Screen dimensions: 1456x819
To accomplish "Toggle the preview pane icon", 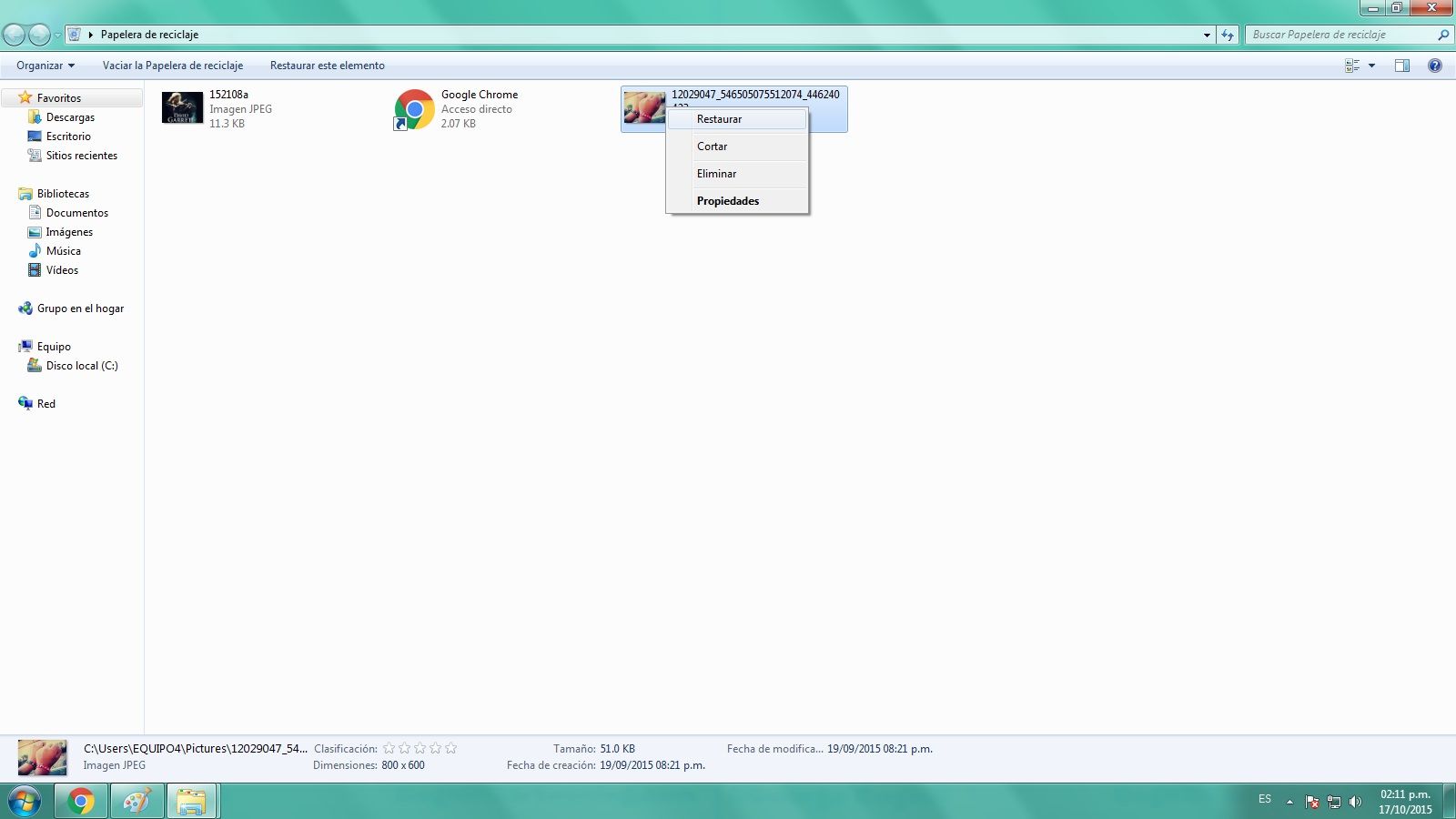I will pos(1401,66).
